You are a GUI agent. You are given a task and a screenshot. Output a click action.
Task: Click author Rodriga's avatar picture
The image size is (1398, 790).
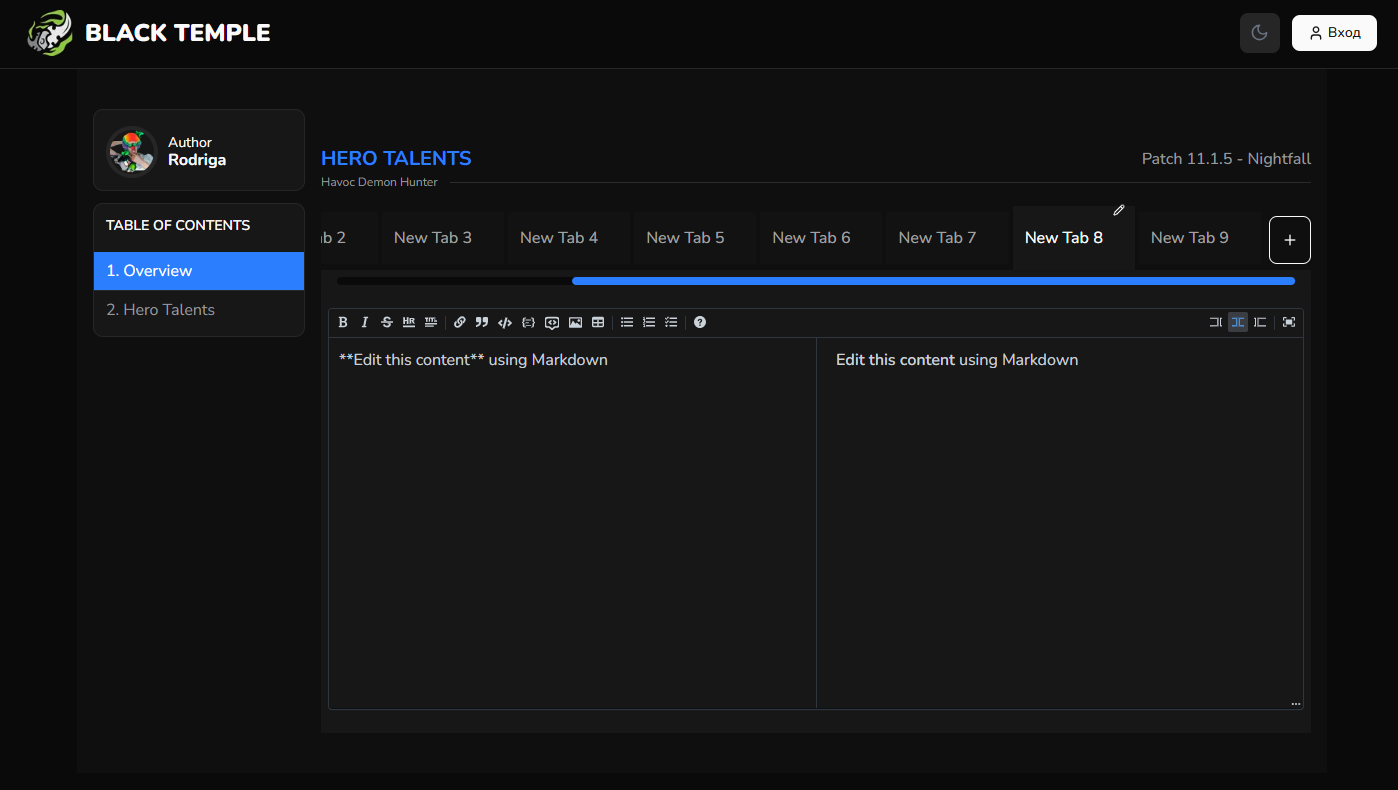click(132, 151)
